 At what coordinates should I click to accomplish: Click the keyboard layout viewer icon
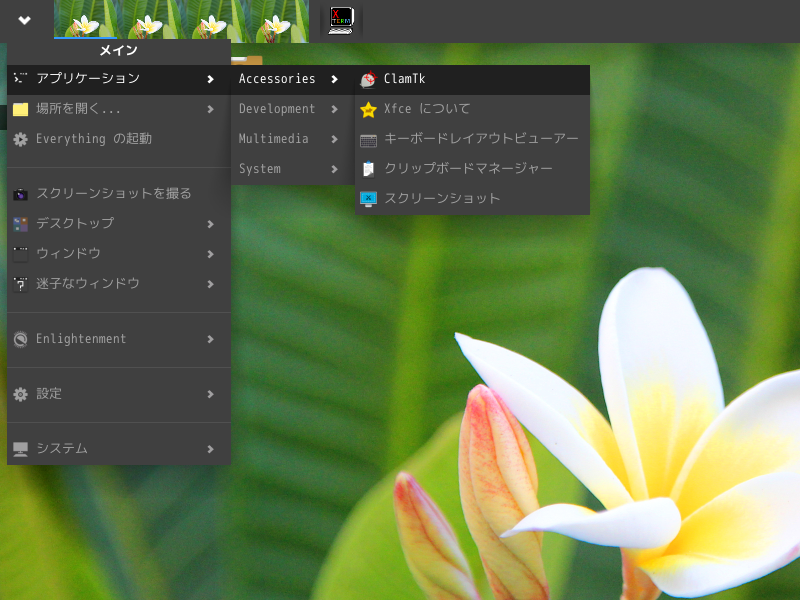click(368, 140)
